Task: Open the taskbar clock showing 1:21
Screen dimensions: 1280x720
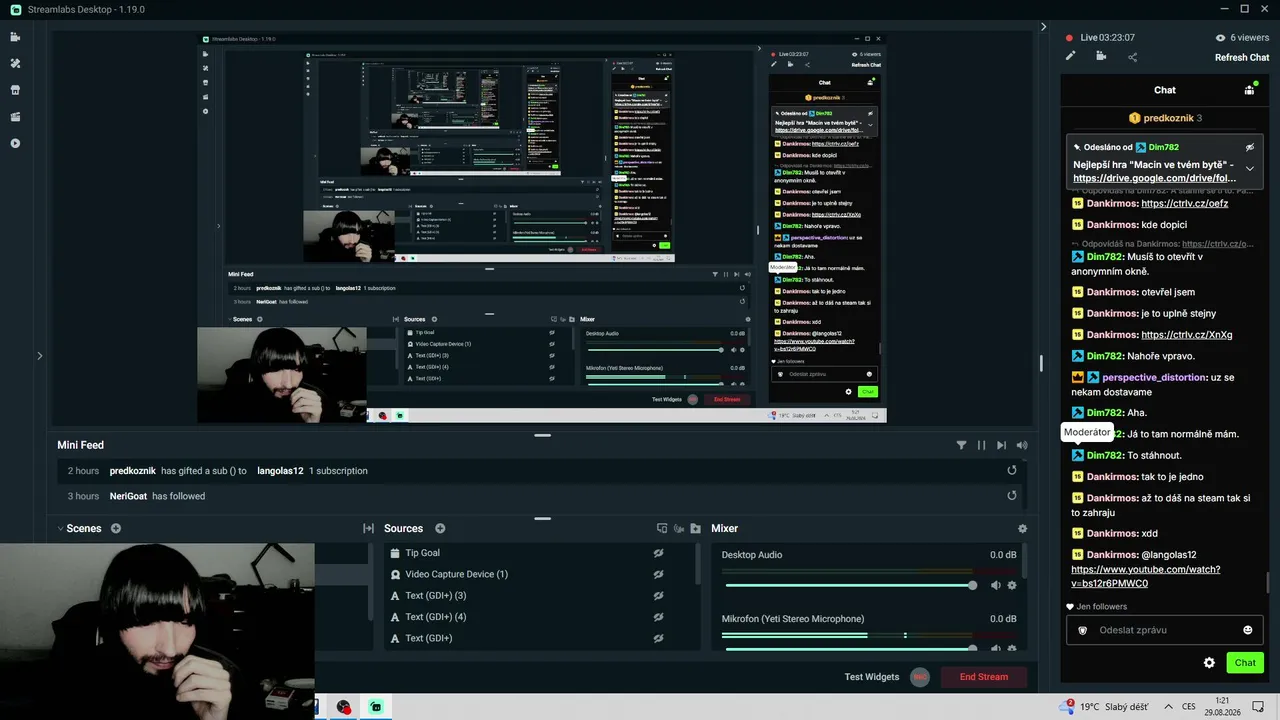Action: click(1222, 707)
